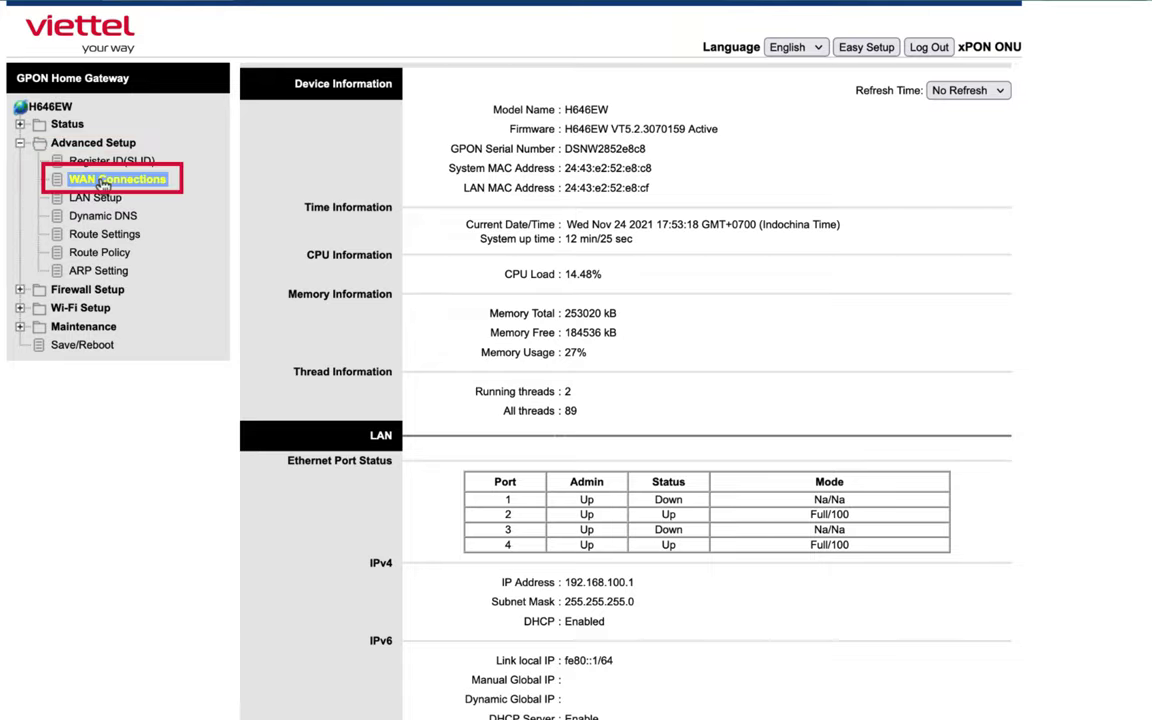Open the Refresh Time dropdown
Viewport: 1152px width, 720px height.
click(x=968, y=90)
